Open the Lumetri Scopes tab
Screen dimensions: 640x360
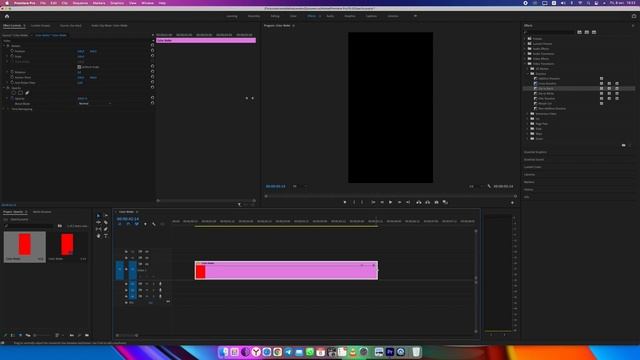(40, 25)
